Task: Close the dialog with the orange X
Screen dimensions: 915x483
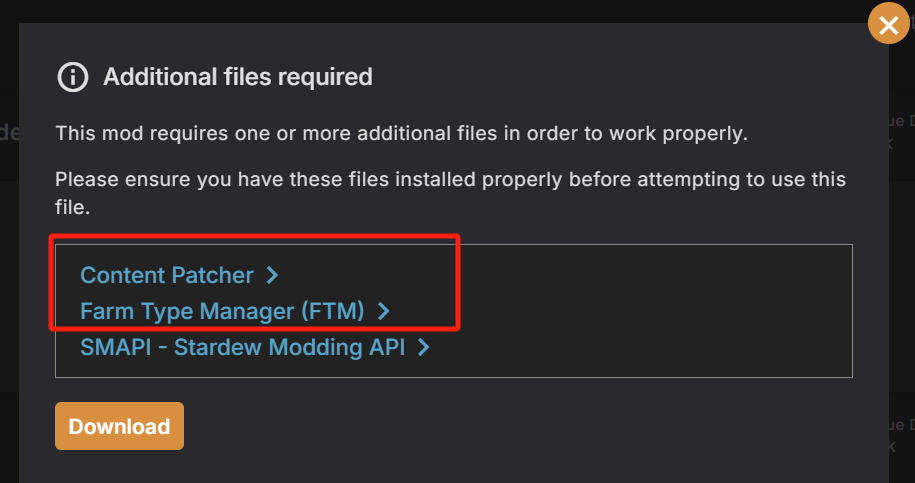Action: tap(888, 24)
